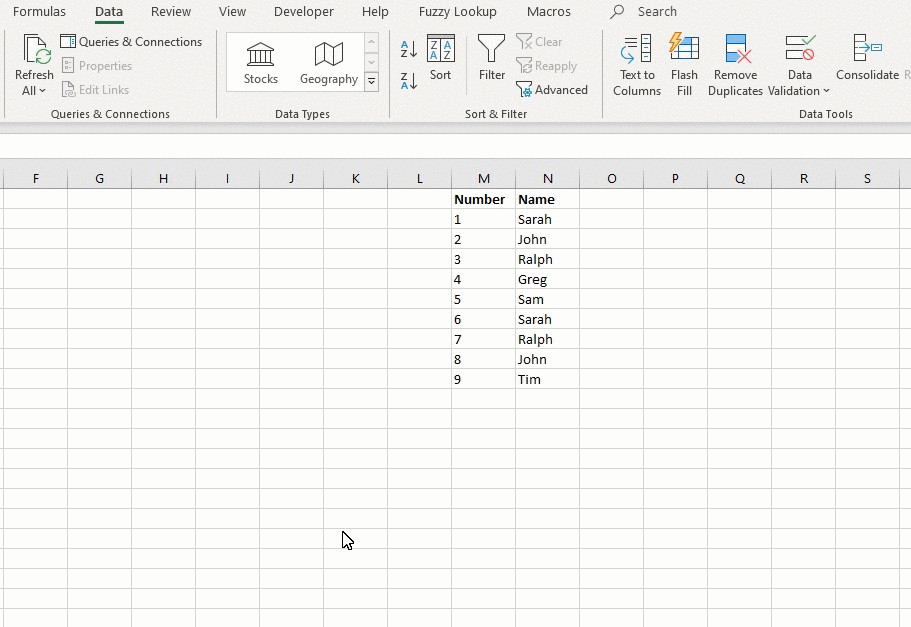Choose the Geography data type
The width and height of the screenshot is (911, 627).
pyautogui.click(x=329, y=63)
